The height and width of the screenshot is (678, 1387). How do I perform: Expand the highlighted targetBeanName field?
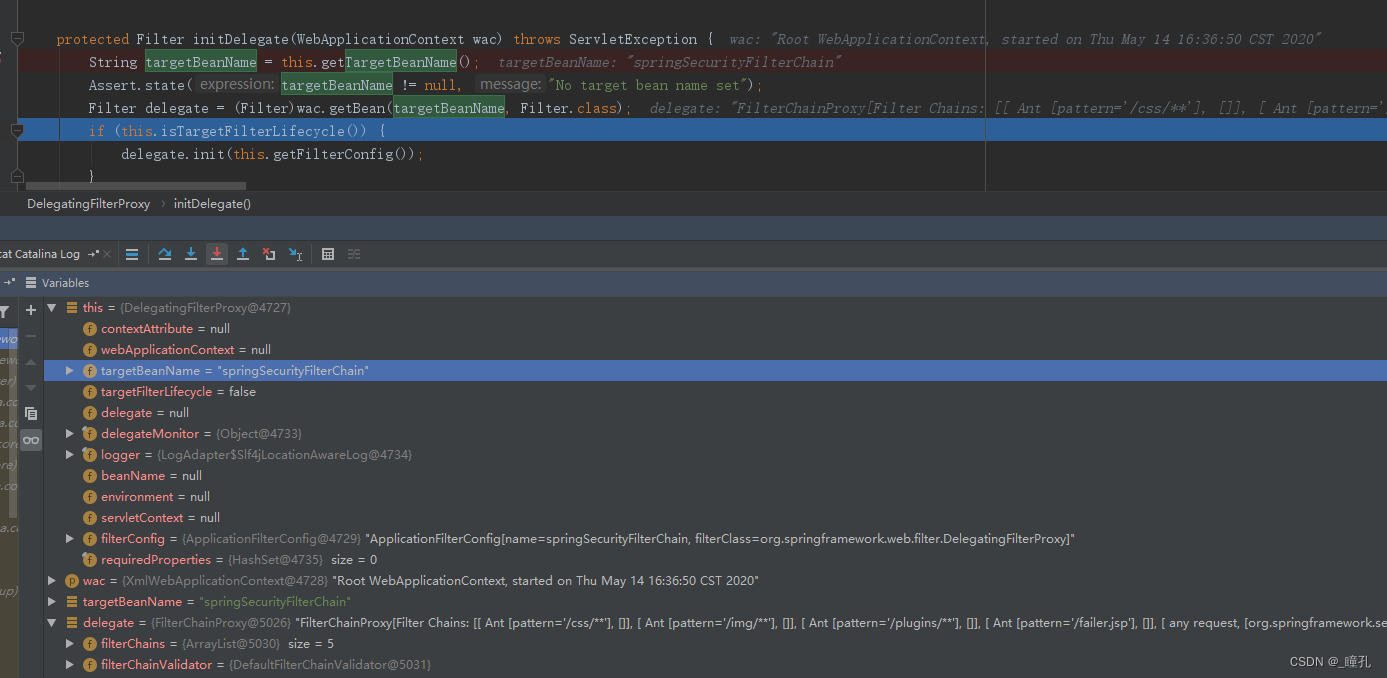70,371
